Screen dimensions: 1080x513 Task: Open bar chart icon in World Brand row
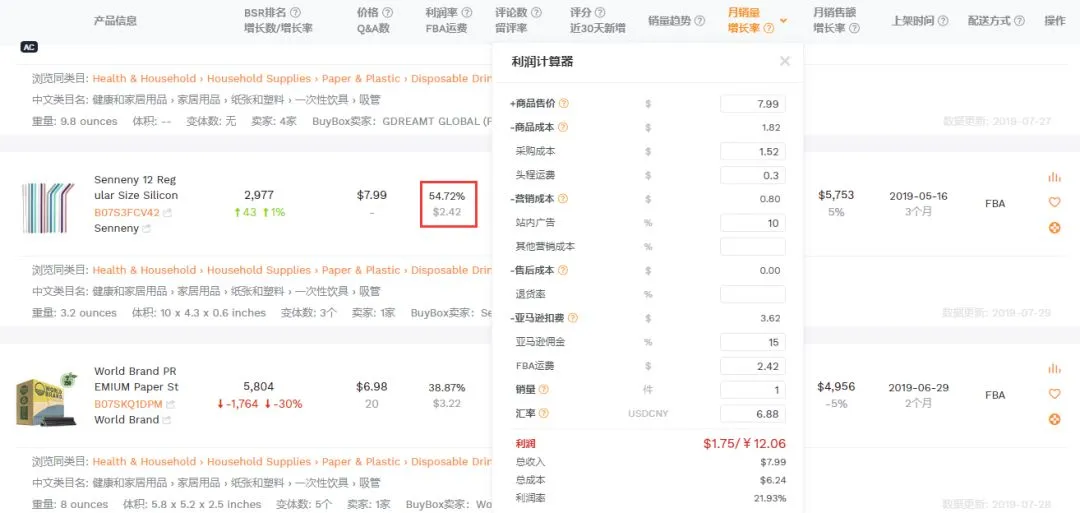(x=1054, y=369)
